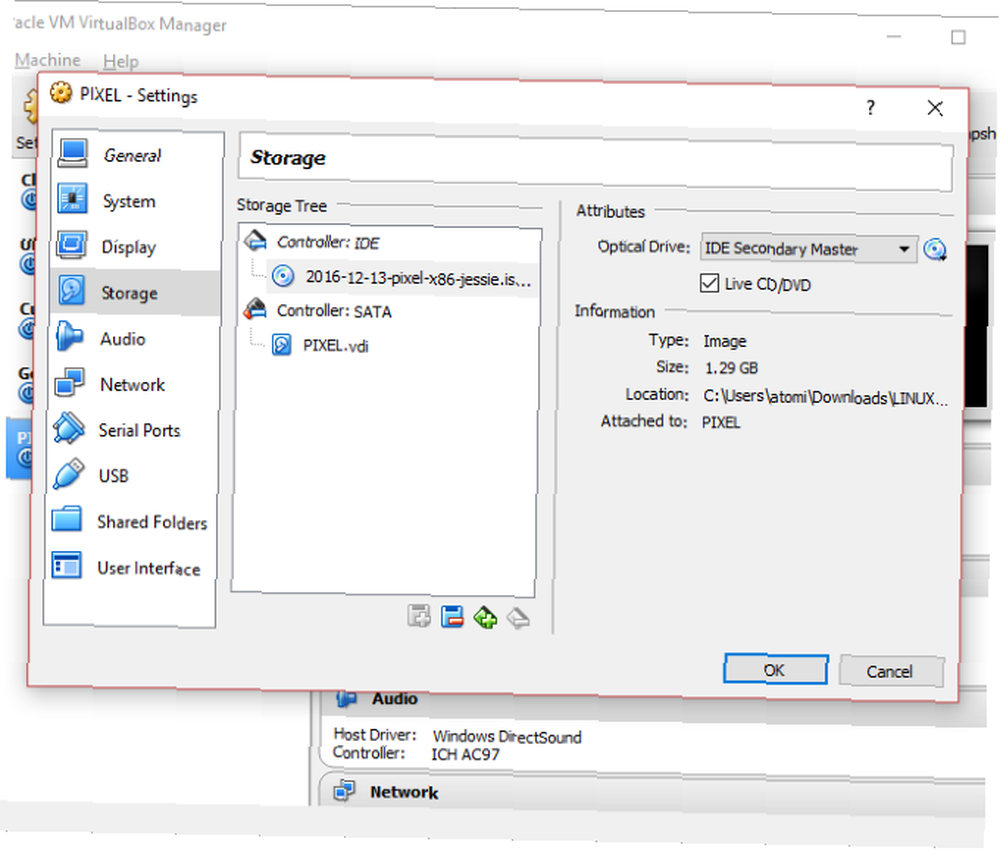Click the Windows DirectSound host driver text
This screenshot has width=1000, height=851.
(x=507, y=737)
